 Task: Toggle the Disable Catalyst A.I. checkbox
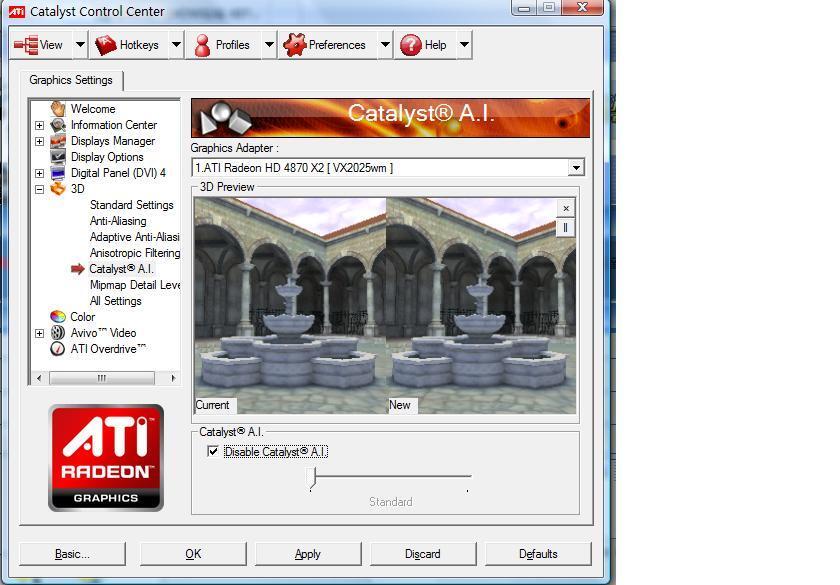coord(212,452)
